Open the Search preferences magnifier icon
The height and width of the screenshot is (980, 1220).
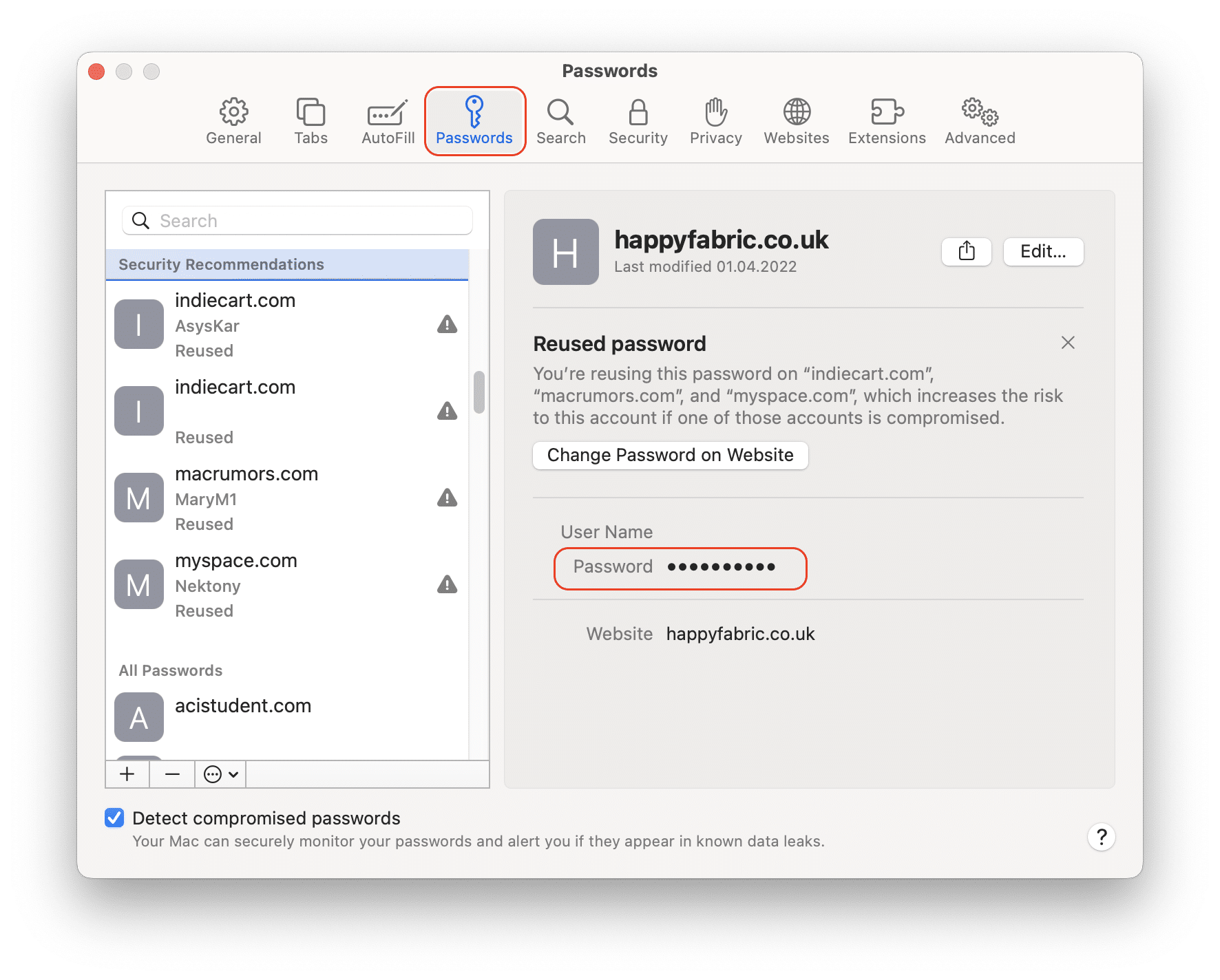click(x=561, y=112)
